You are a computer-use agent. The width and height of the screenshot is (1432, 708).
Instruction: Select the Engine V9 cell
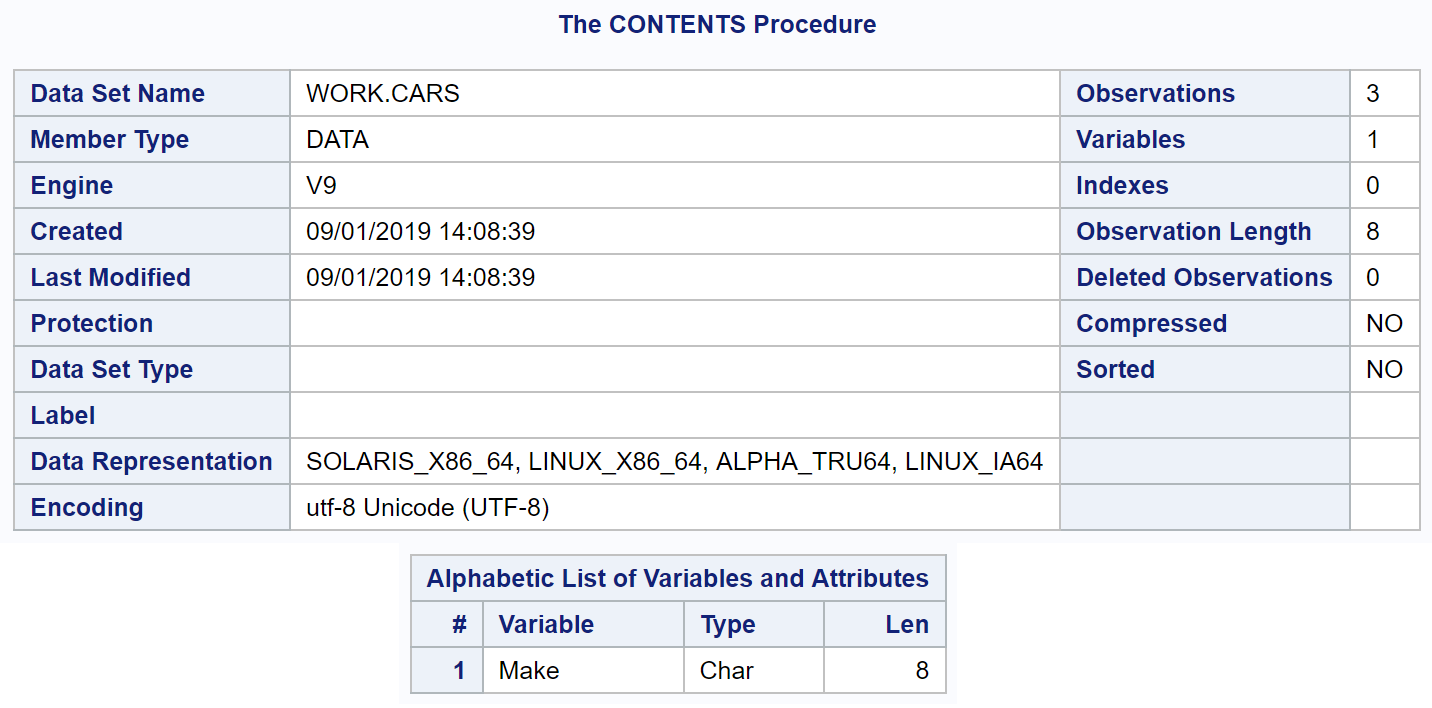point(675,186)
